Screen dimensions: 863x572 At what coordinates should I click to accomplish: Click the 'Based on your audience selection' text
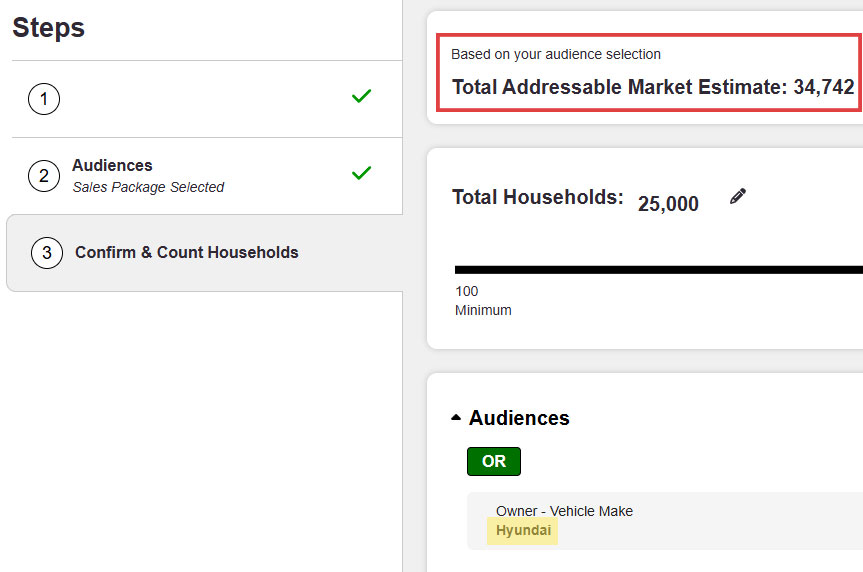tap(556, 54)
